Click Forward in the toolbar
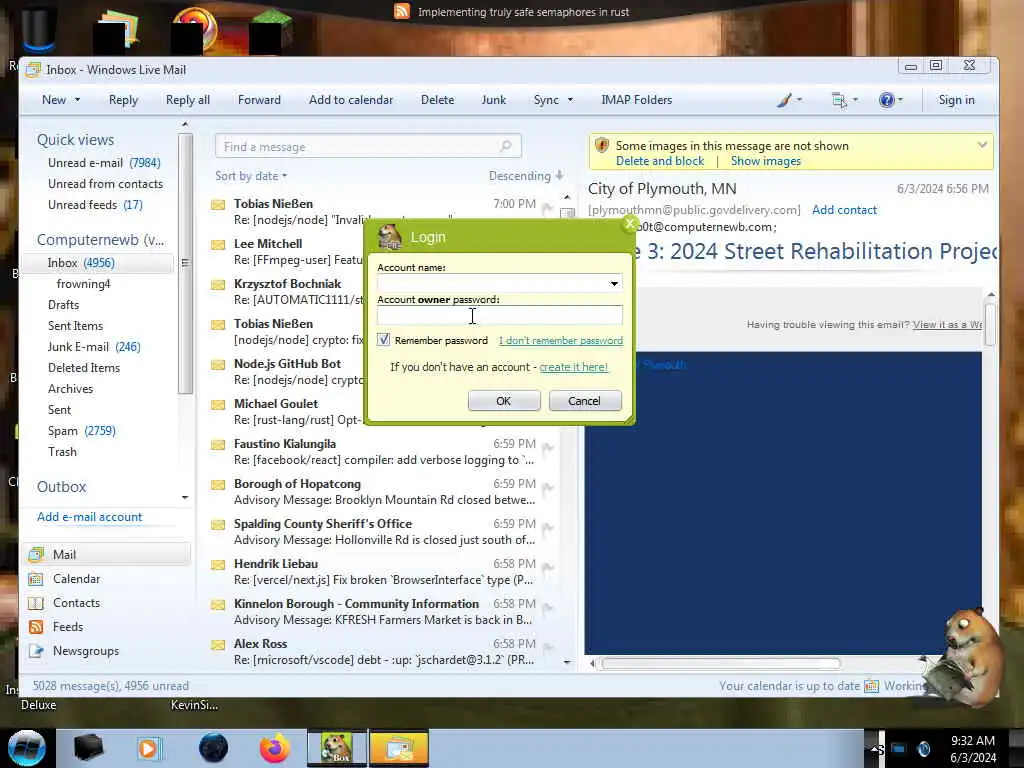This screenshot has height=768, width=1024. (x=259, y=100)
